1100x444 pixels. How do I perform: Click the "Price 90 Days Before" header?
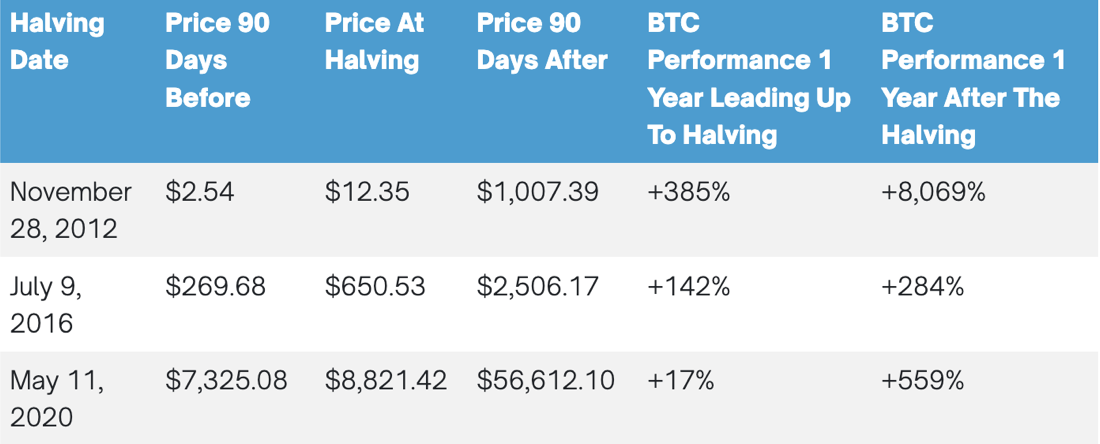[x=217, y=60]
